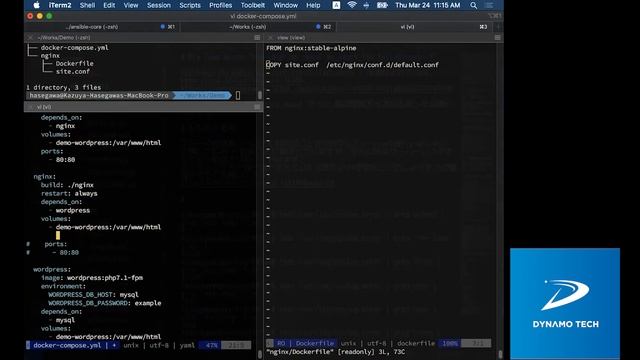Click the Bluetooth icon in the menu bar
This screenshot has width=640, height=360.
366,5
